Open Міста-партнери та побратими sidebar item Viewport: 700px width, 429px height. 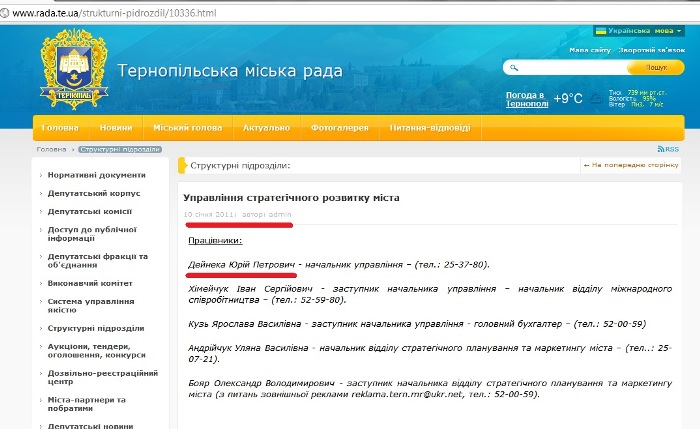(87, 404)
